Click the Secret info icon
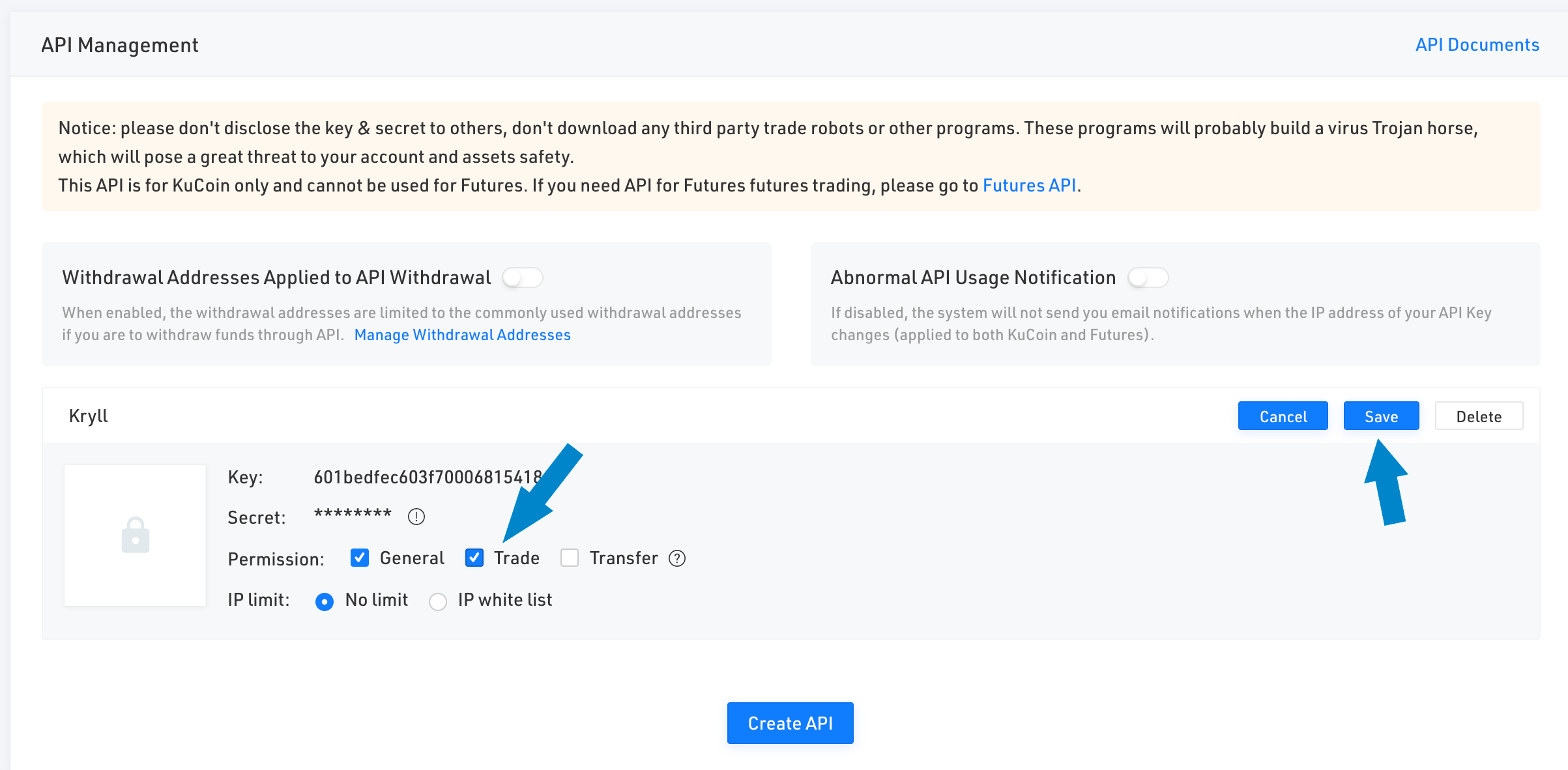This screenshot has width=1568, height=770. [416, 517]
